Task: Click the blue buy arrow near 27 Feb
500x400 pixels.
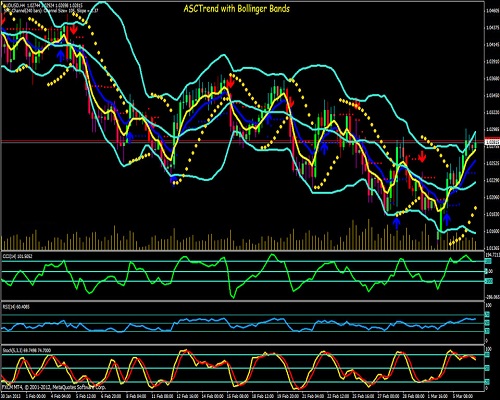Action: tap(396, 223)
